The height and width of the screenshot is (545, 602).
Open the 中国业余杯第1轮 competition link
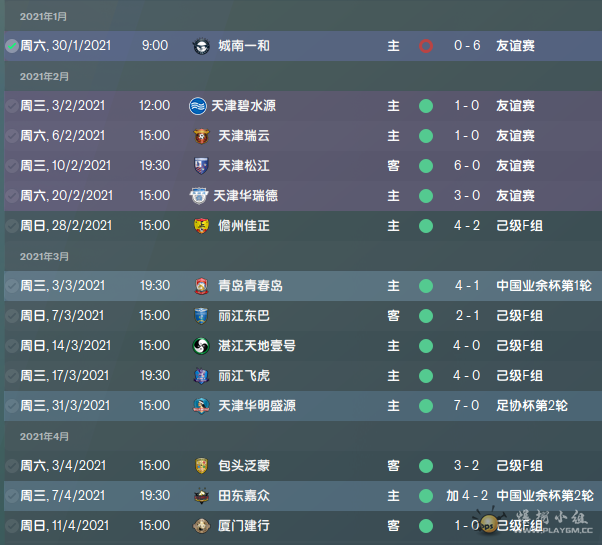click(x=545, y=286)
